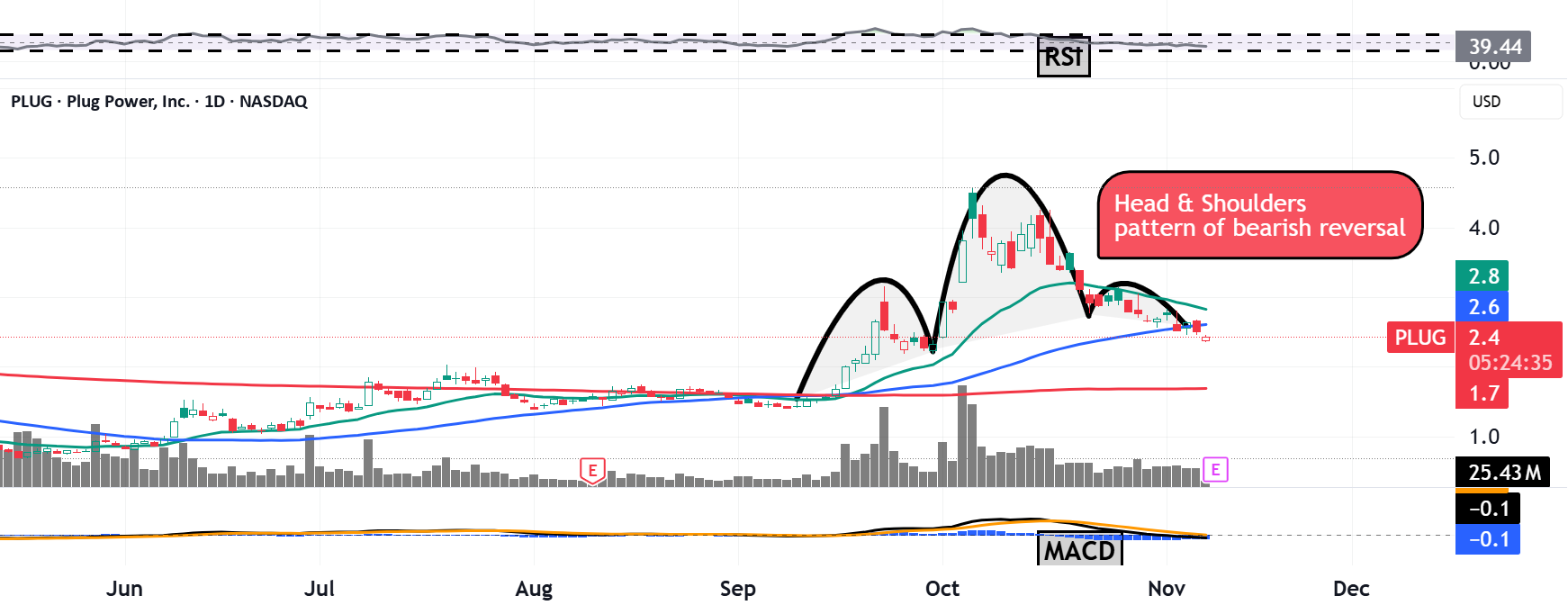Image resolution: width=1568 pixels, height=614 pixels.
Task: Click the Oct label on time axis
Action: (x=942, y=589)
